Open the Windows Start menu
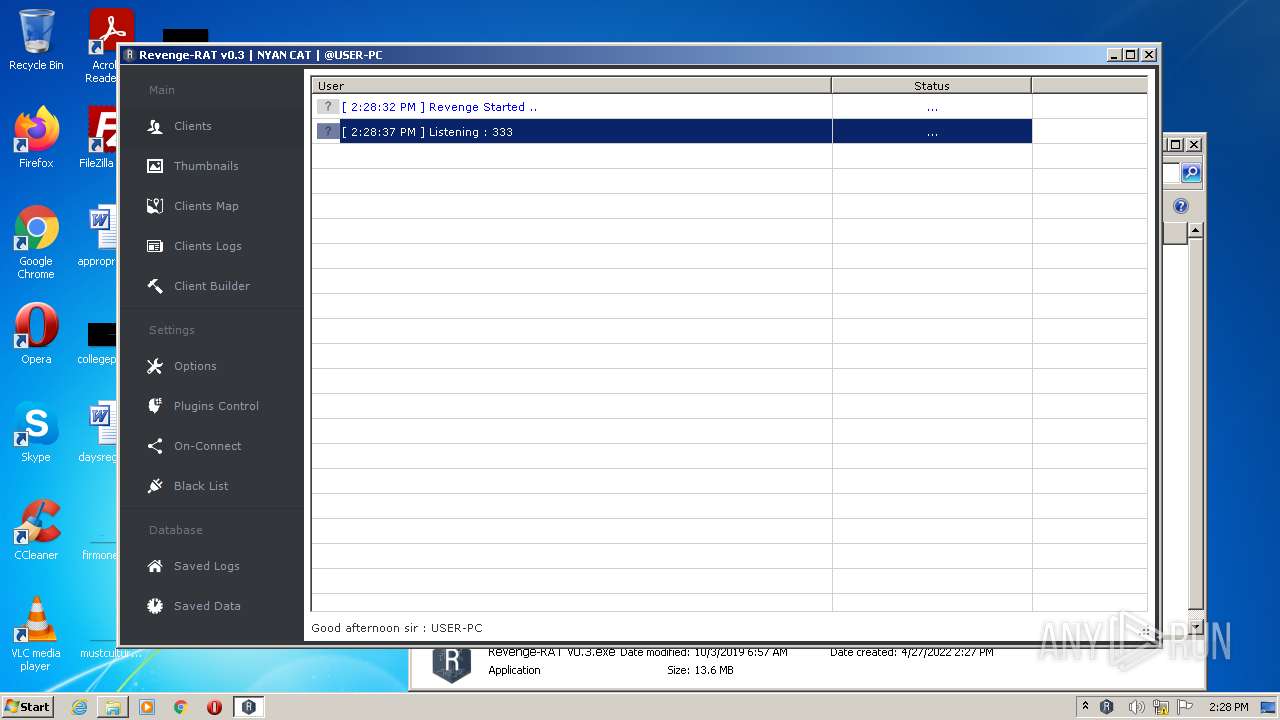The image size is (1280, 720). point(28,706)
